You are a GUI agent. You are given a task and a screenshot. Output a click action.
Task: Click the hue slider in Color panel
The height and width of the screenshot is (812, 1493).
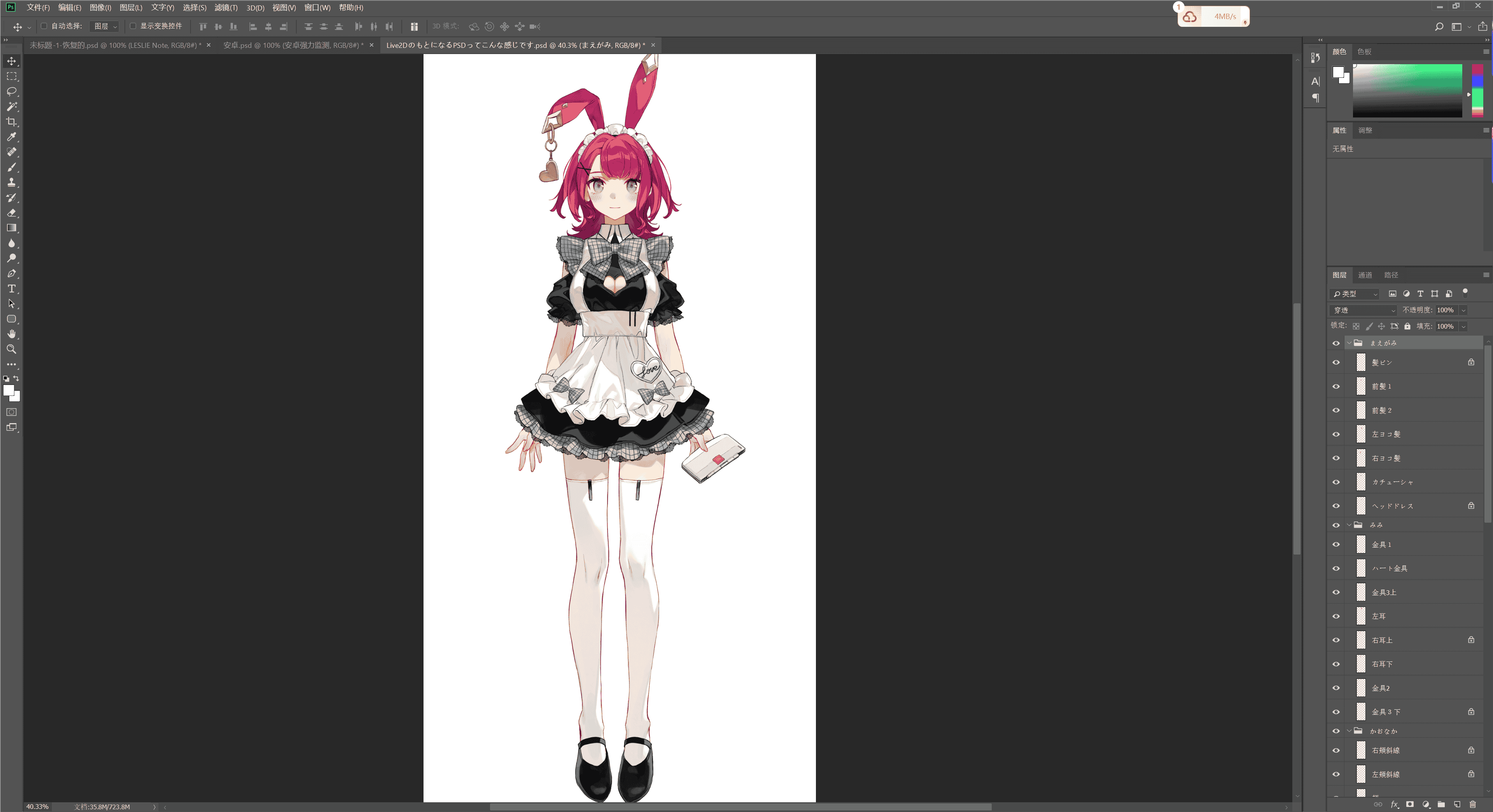click(x=1477, y=91)
